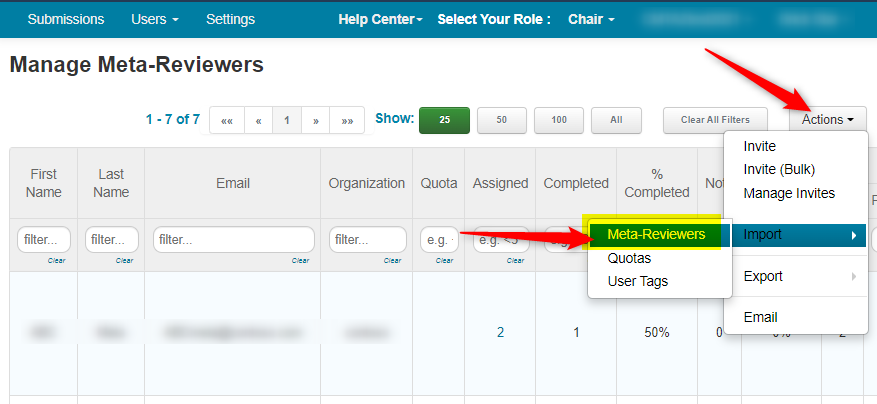
Task: Show All rows button
Action: click(x=616, y=120)
